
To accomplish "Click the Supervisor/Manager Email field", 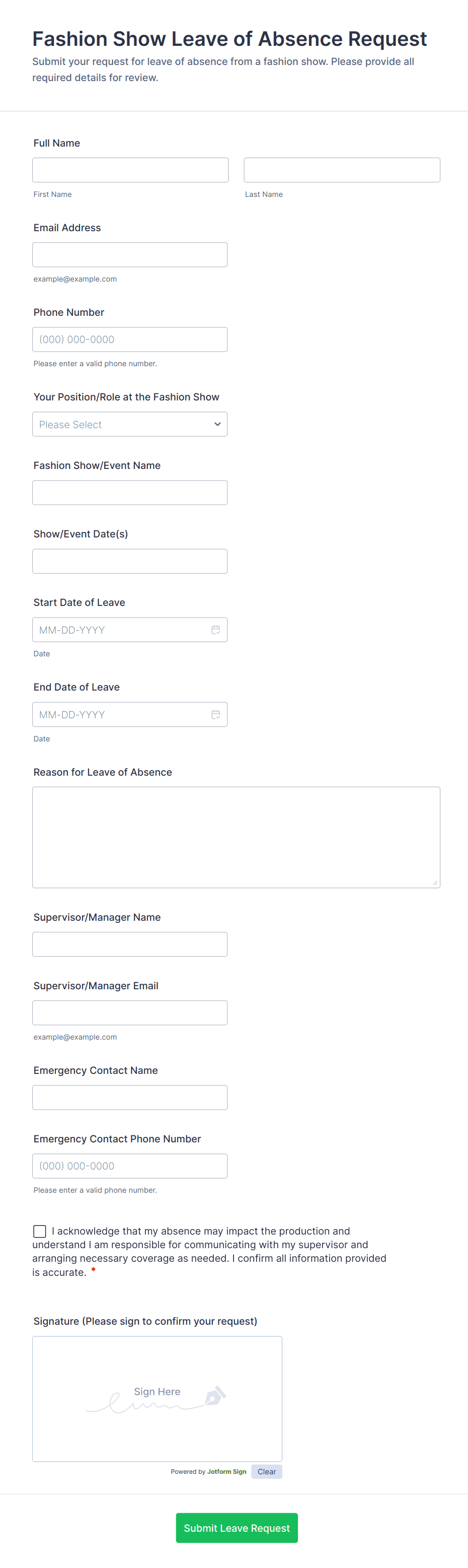I will pos(129,1012).
